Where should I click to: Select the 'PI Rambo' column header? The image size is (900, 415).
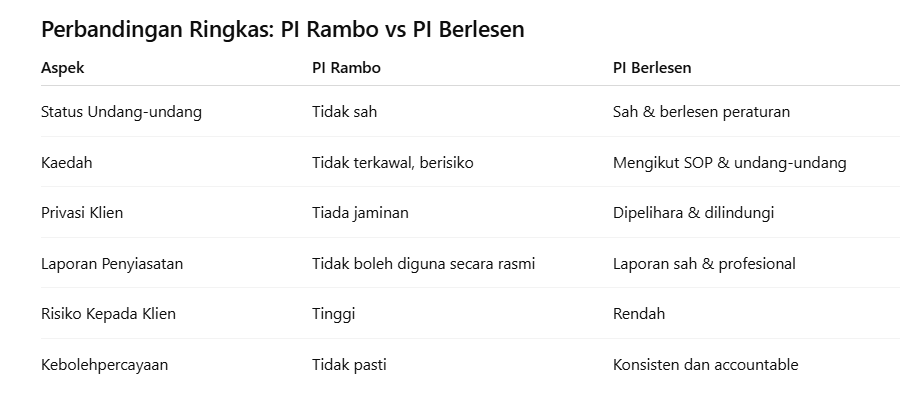346,68
